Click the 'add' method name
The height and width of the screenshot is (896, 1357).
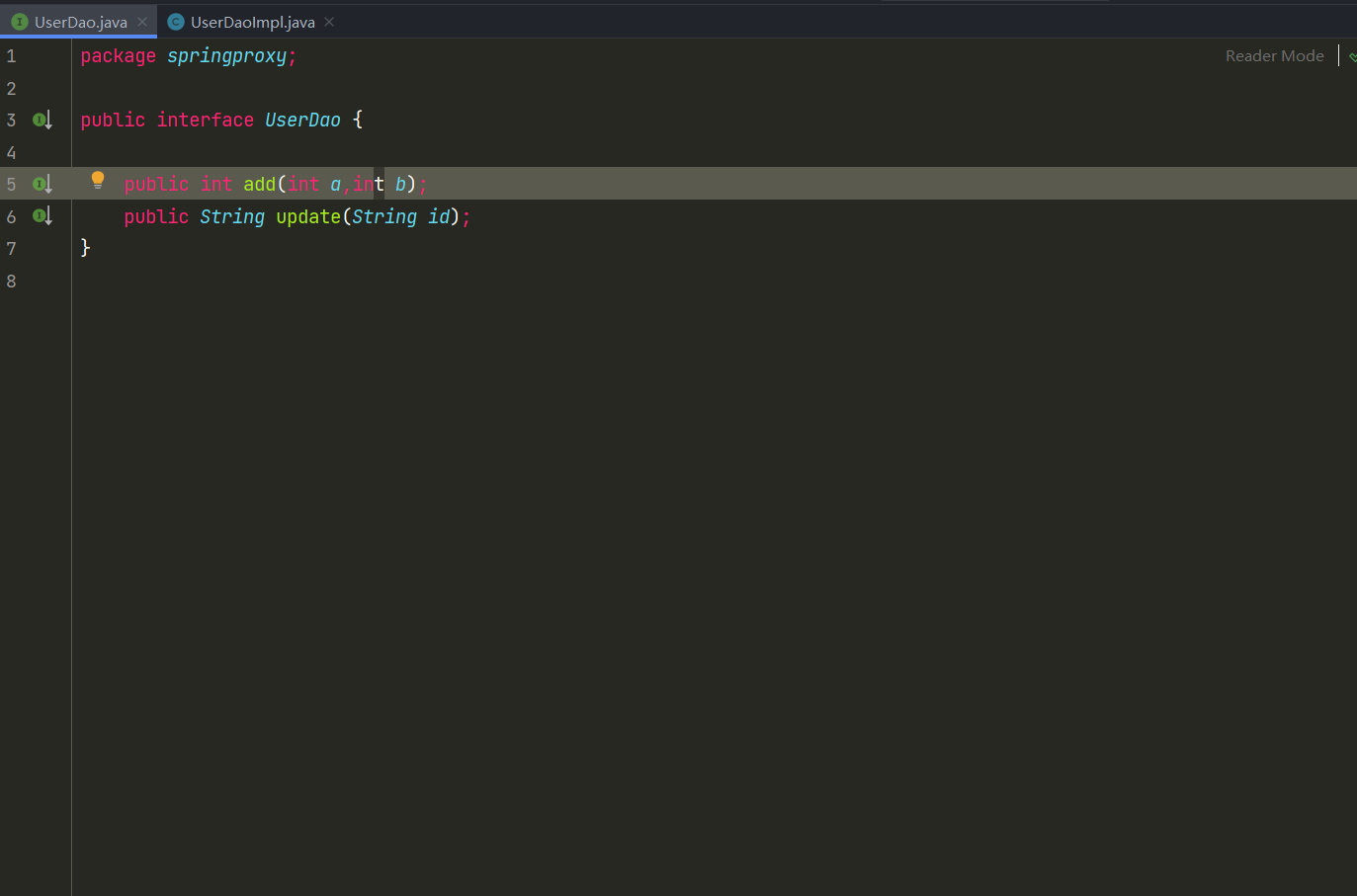click(259, 184)
